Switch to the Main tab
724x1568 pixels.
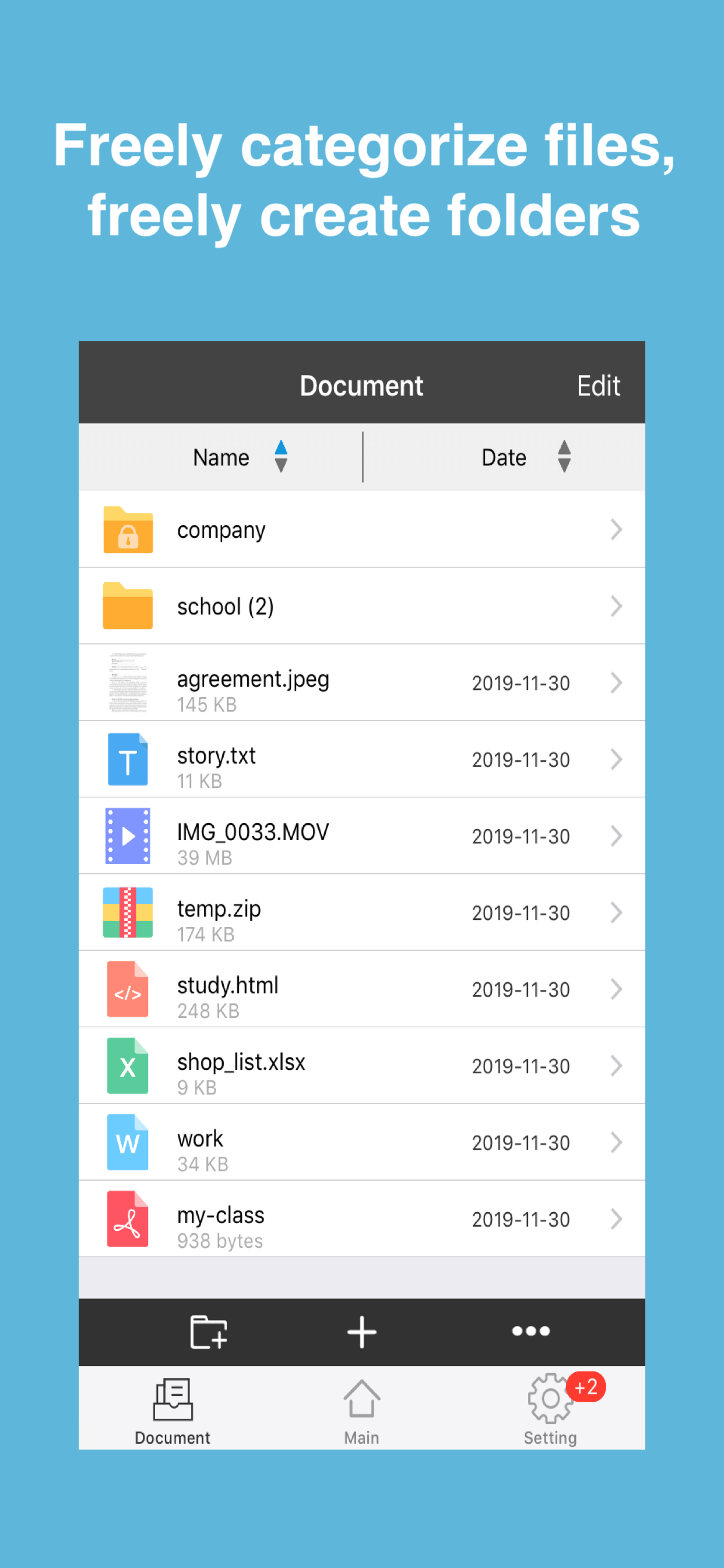362,1411
